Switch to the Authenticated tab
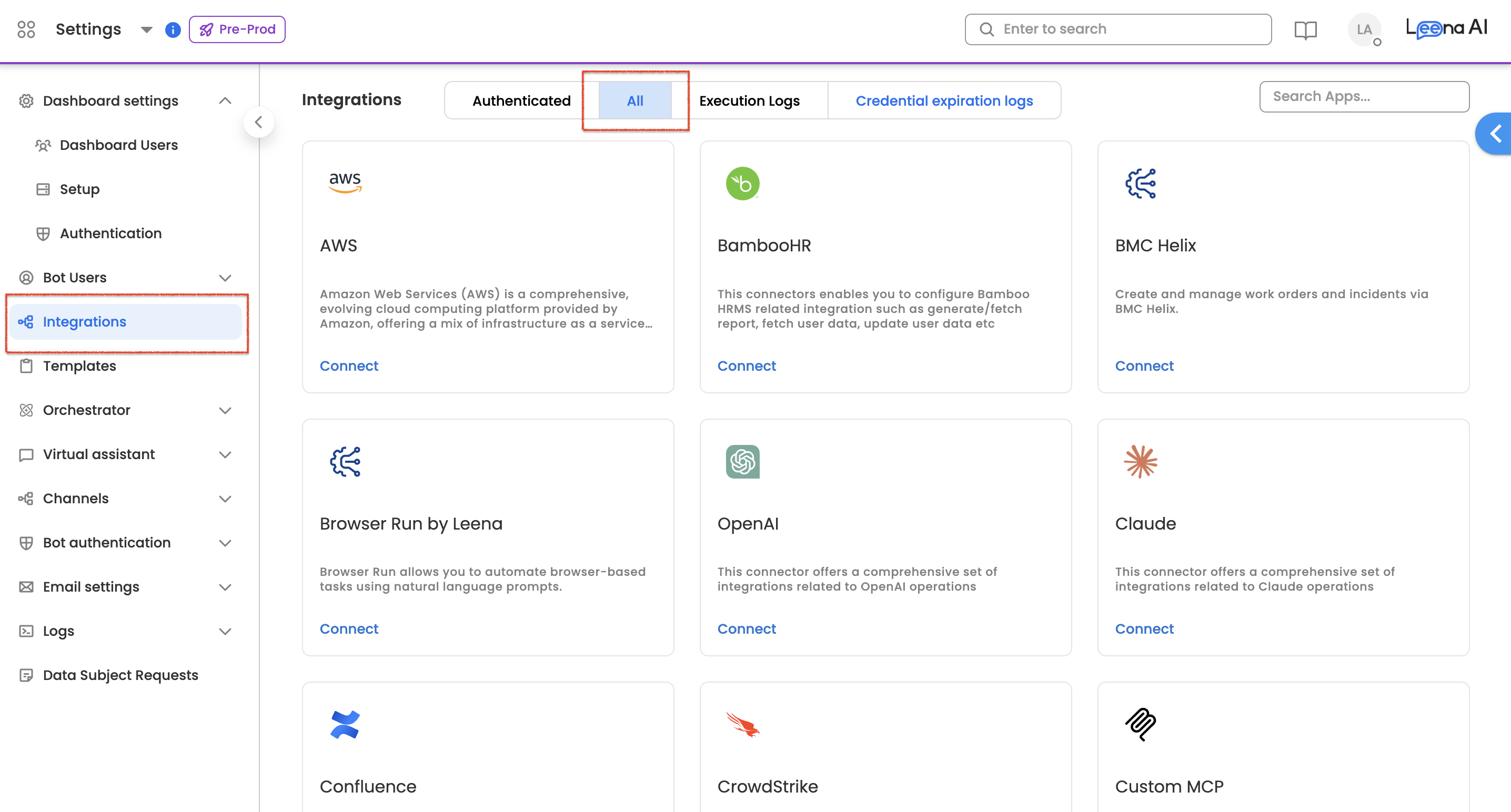Viewport: 1511px width, 812px height. [x=521, y=101]
